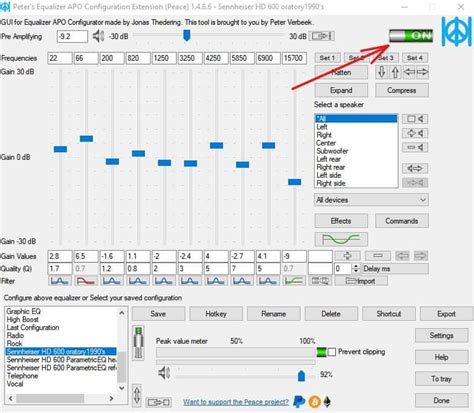The width and height of the screenshot is (474, 413).
Task: Open the Commands button
Action: click(x=402, y=221)
